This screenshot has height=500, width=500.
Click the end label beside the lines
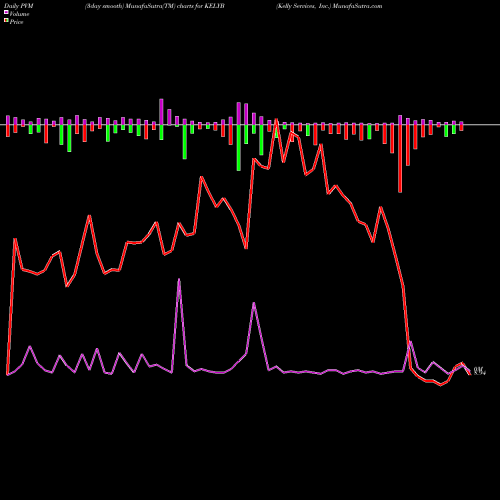coord(479,371)
